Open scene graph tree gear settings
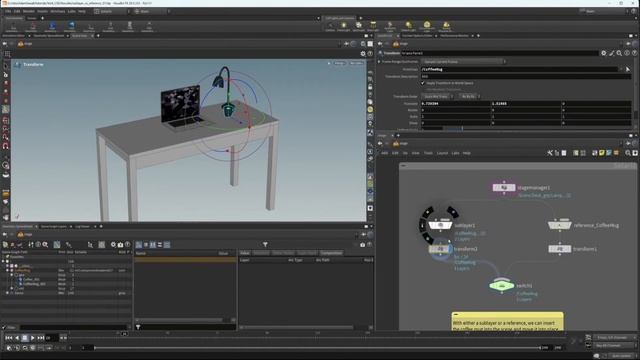The width and height of the screenshot is (640, 360). 113,244
